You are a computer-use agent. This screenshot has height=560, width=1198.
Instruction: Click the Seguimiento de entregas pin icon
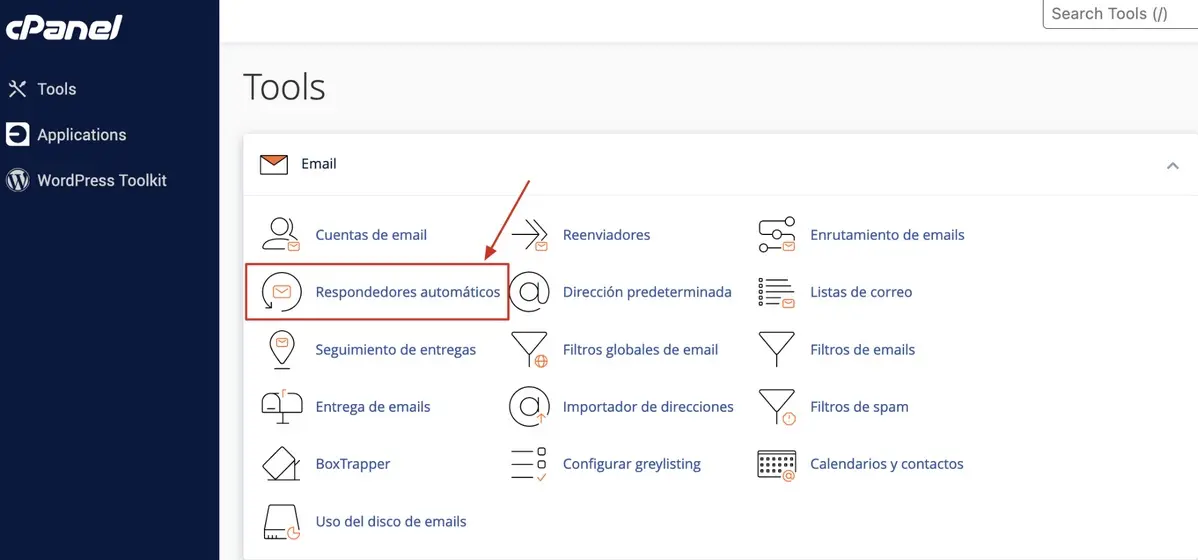[280, 350]
